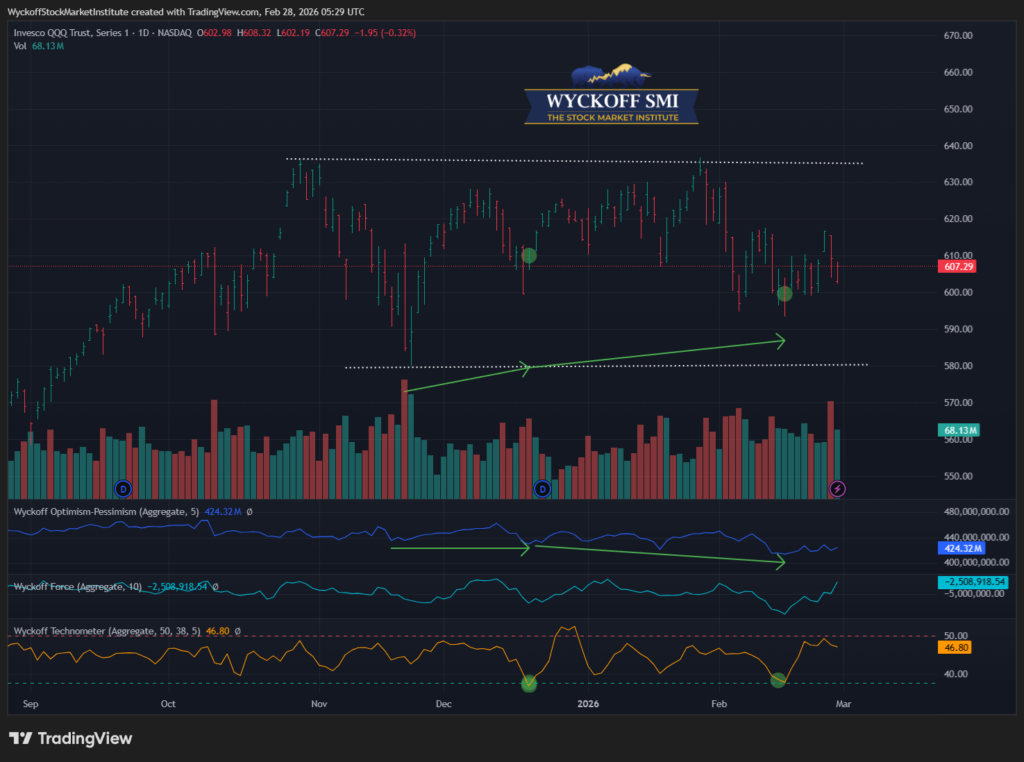Click the 2026 label on the time axis

coord(588,703)
